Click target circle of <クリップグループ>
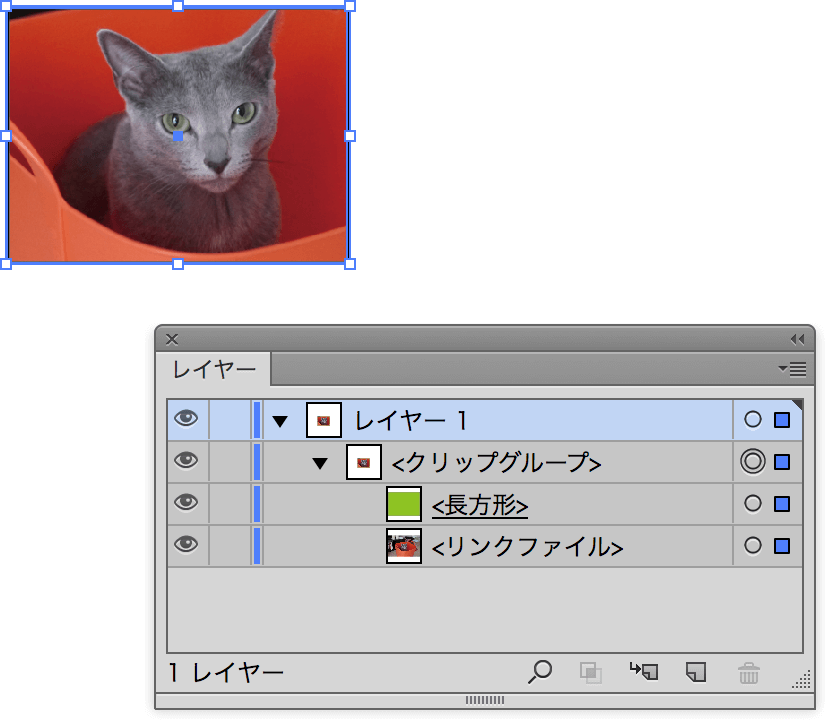826x720 pixels. pos(753,461)
